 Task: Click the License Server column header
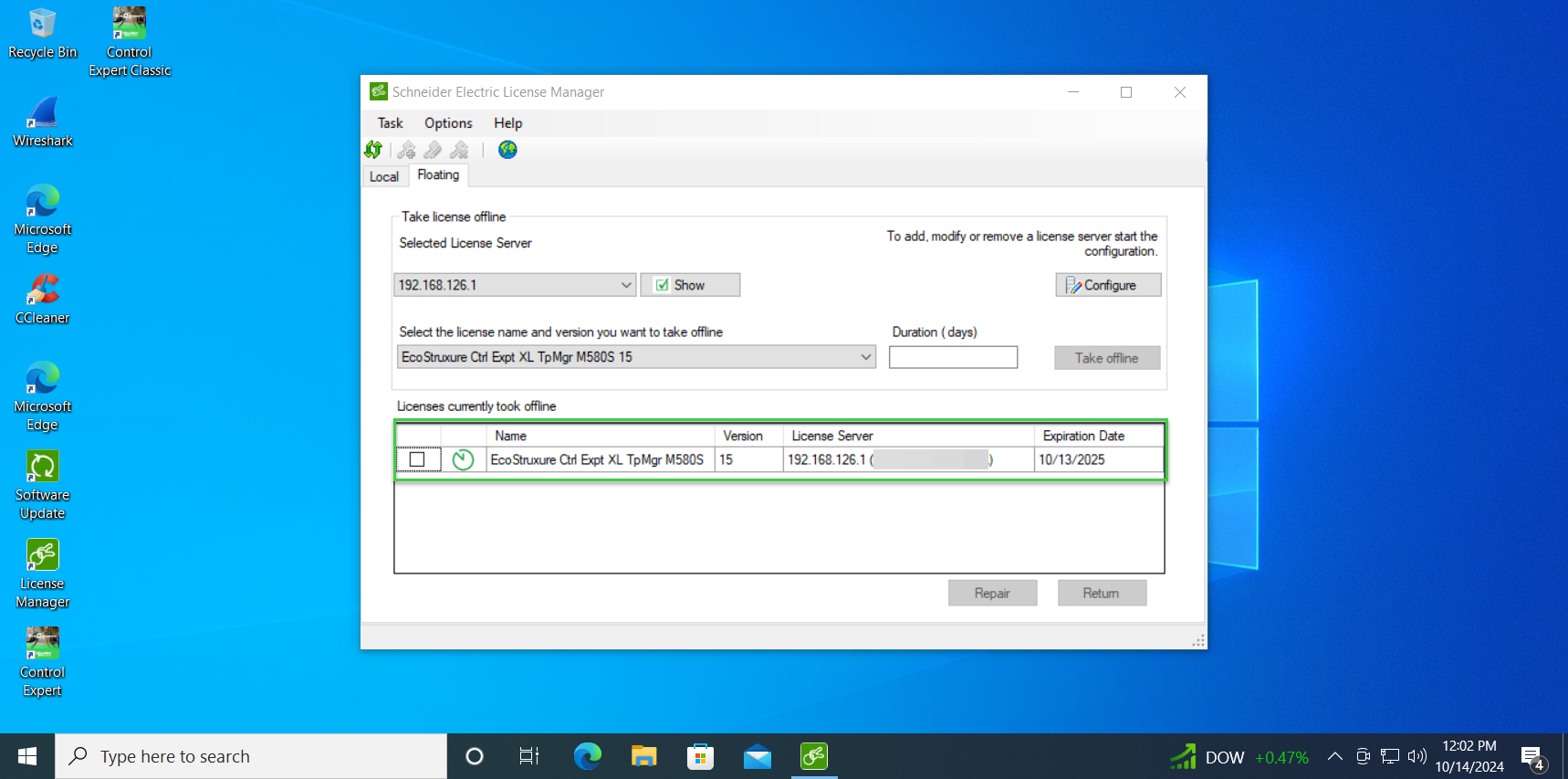909,436
